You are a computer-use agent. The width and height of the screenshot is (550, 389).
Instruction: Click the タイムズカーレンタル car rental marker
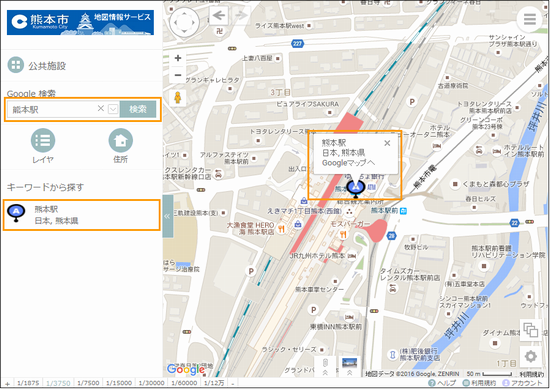pyautogui.click(x=393, y=288)
